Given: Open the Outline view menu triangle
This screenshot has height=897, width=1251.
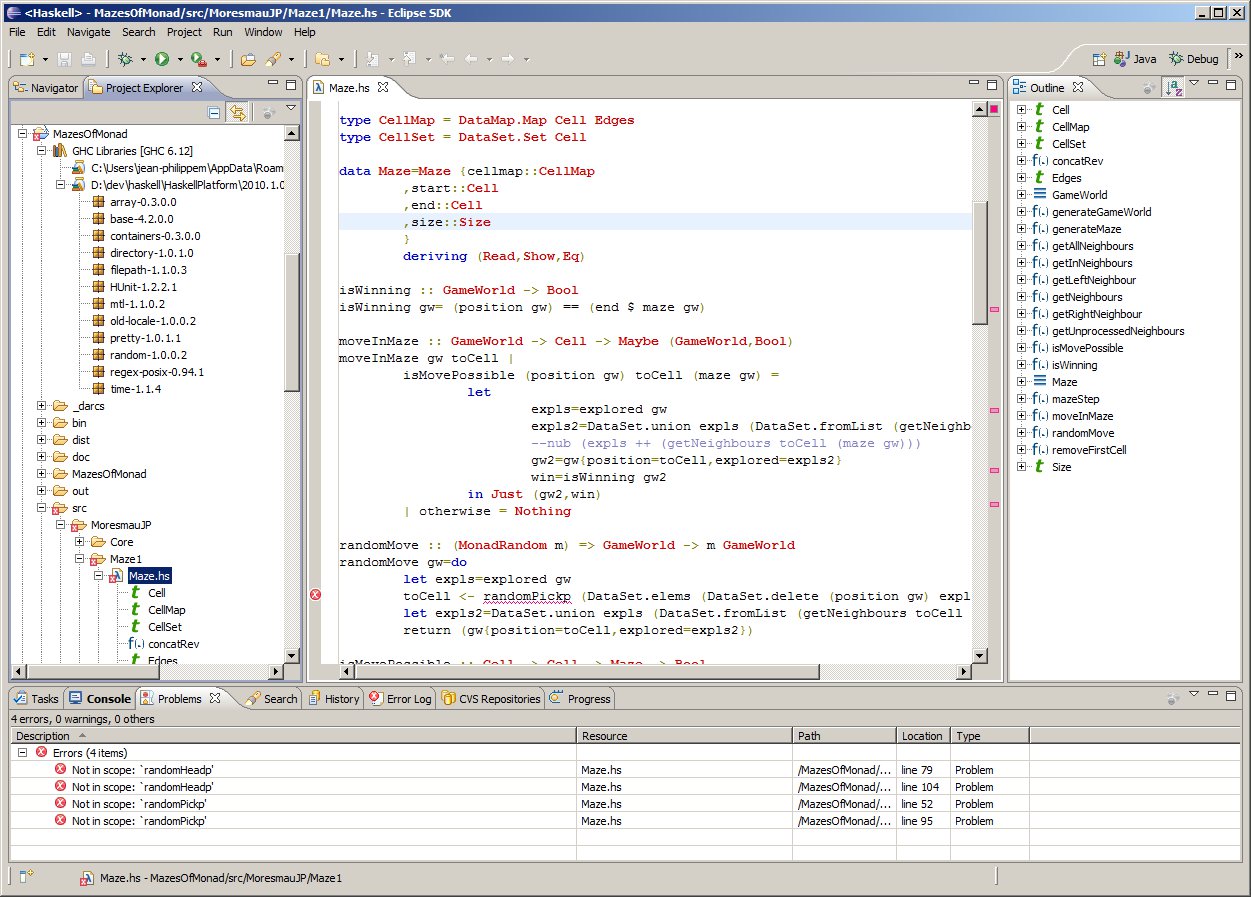Looking at the screenshot, I should click(1194, 83).
